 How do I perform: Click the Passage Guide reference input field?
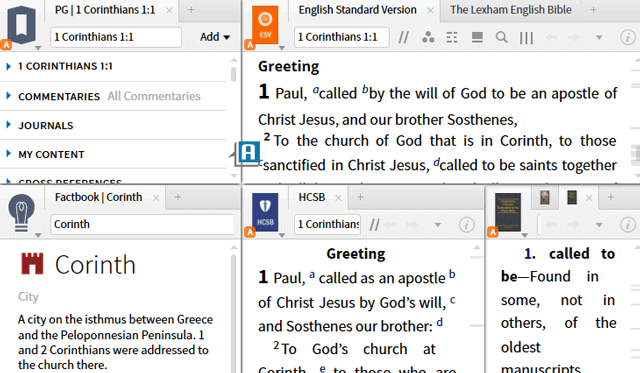pyautogui.click(x=116, y=37)
